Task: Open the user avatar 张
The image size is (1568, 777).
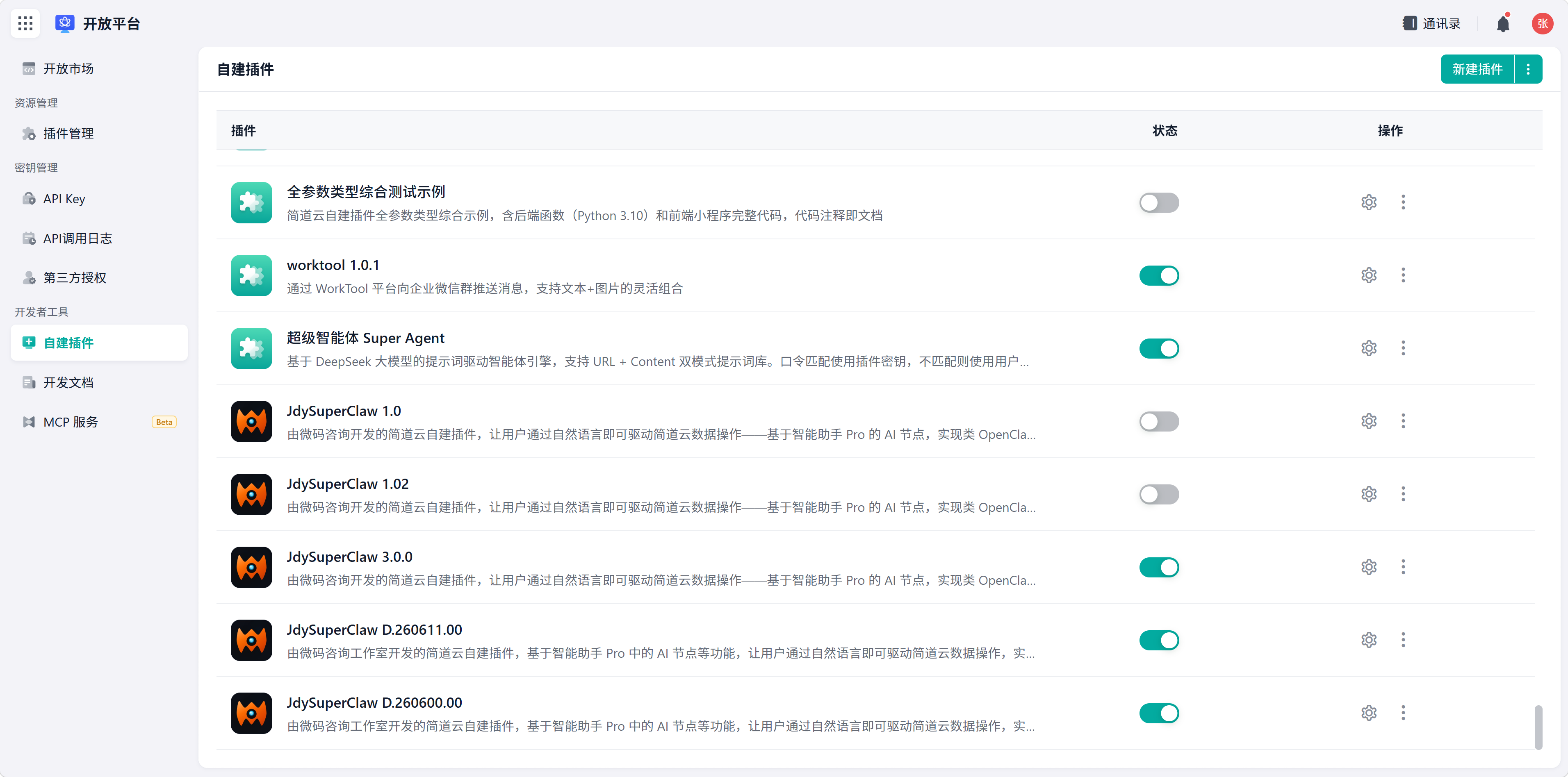Action: click(1542, 24)
